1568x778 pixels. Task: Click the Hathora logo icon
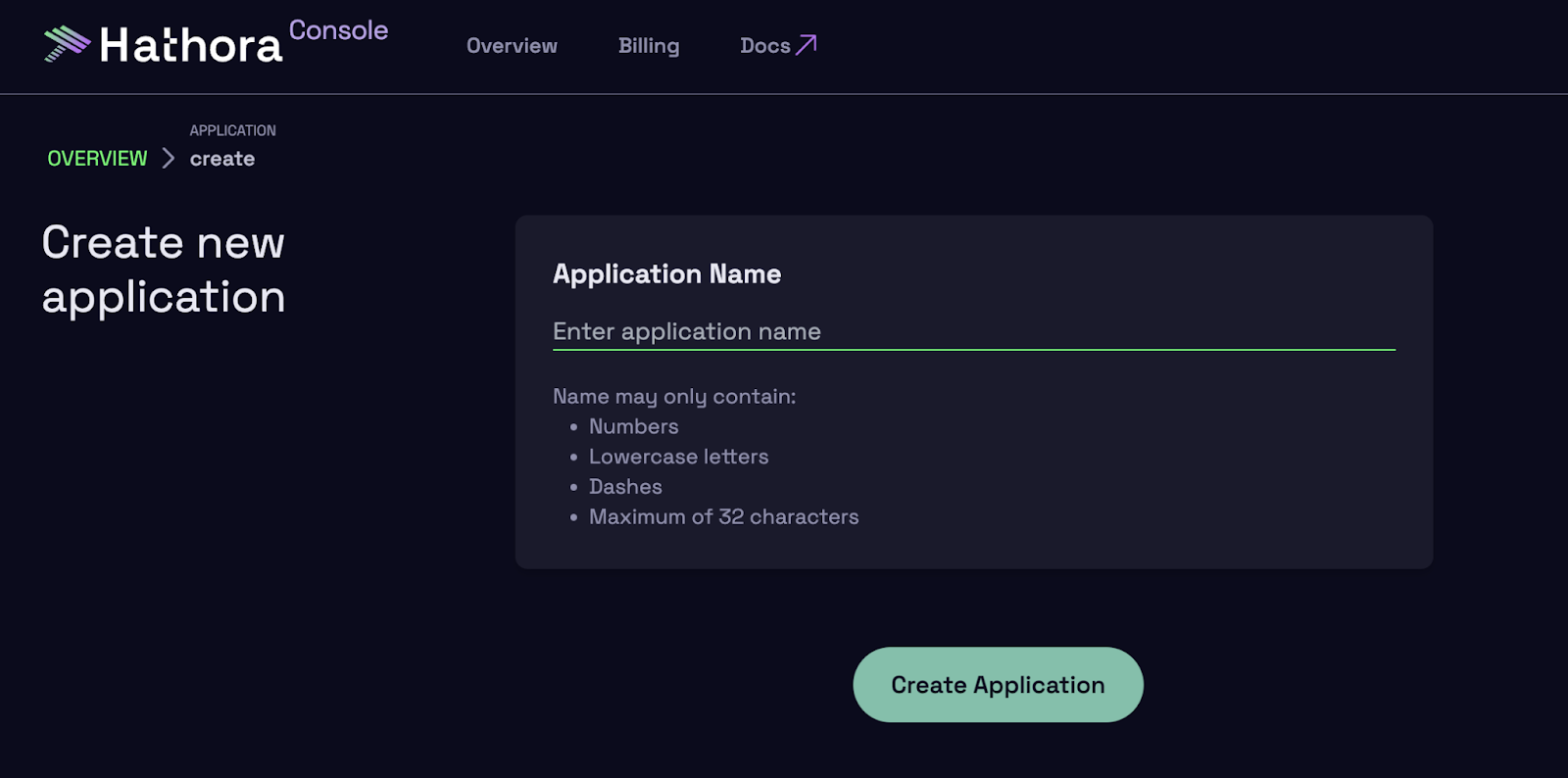[67, 44]
